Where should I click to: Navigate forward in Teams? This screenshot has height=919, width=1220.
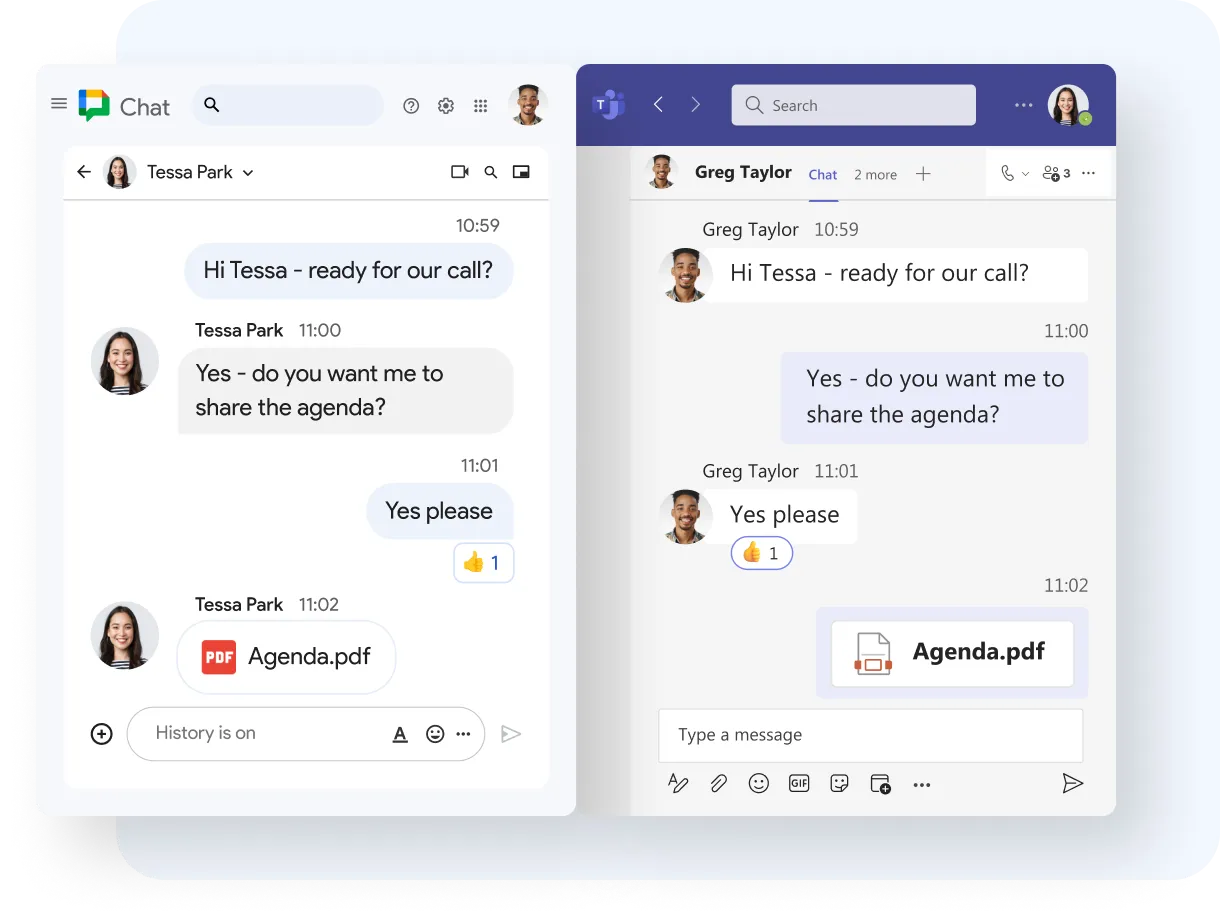coord(696,104)
